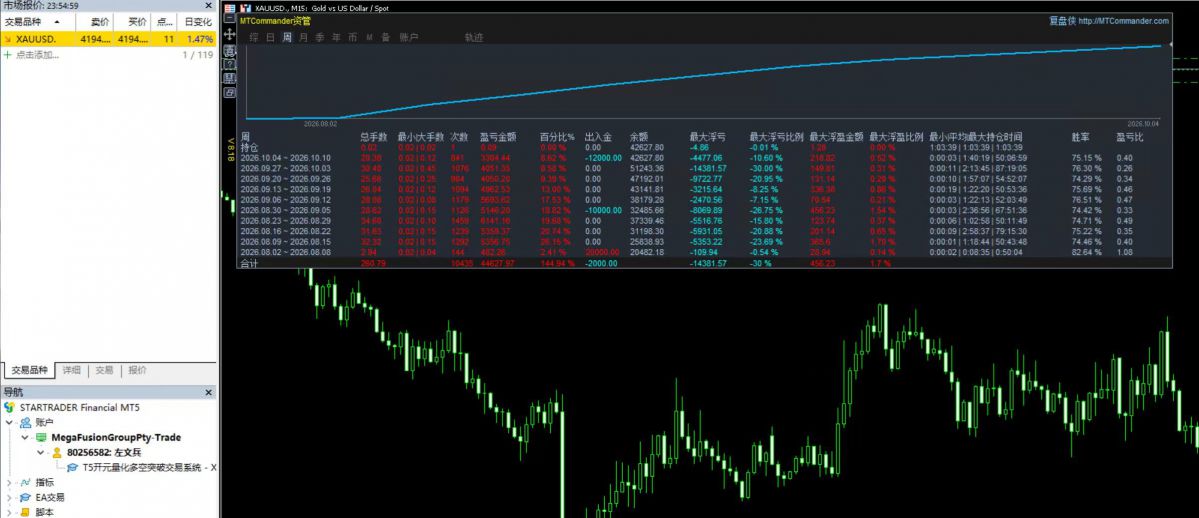Viewport: 1199px width, 518px height.
Task: Click the cap icon beside T5开元量化 expert
Action: point(73,468)
